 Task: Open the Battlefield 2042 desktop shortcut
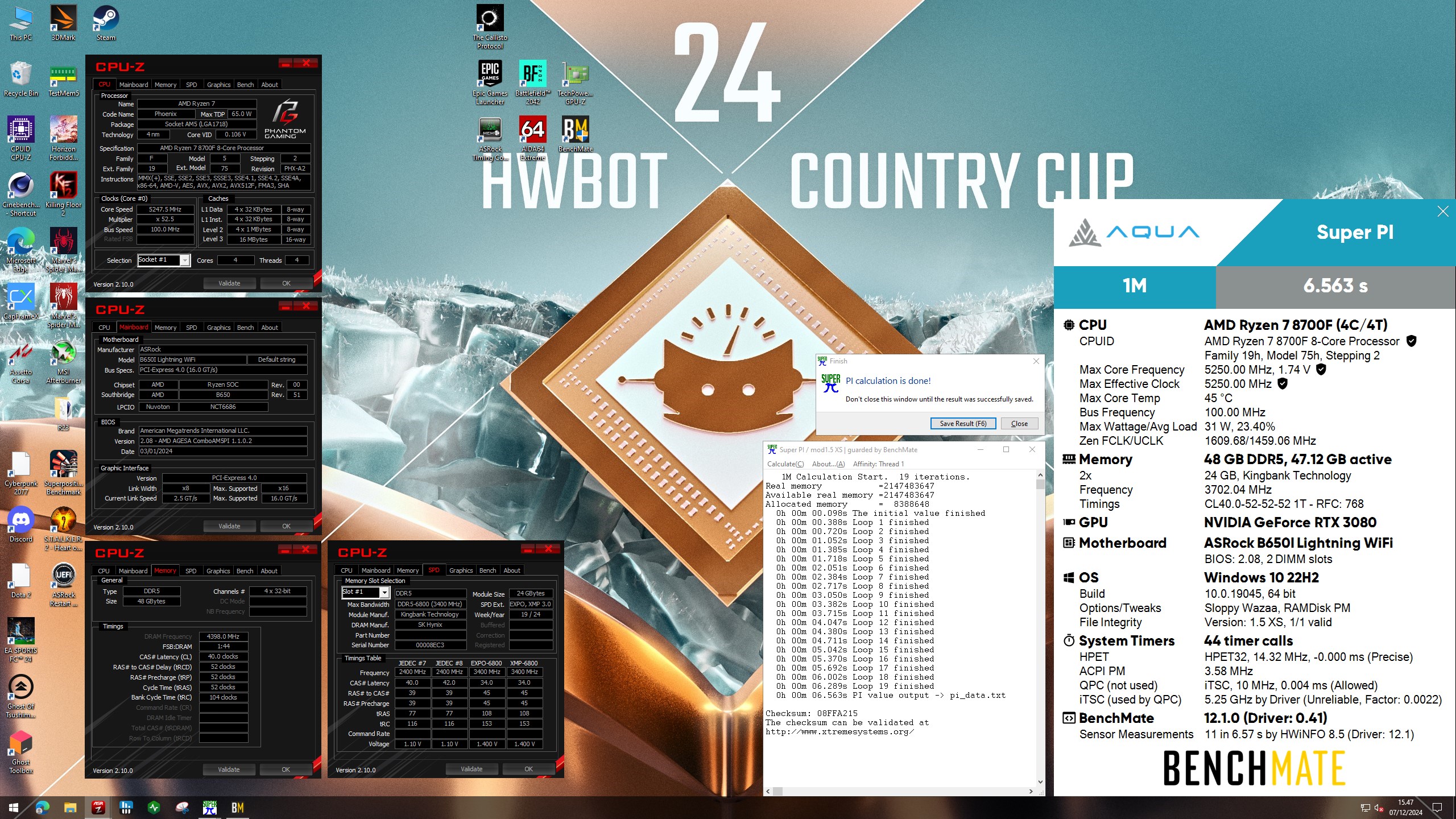[x=532, y=82]
